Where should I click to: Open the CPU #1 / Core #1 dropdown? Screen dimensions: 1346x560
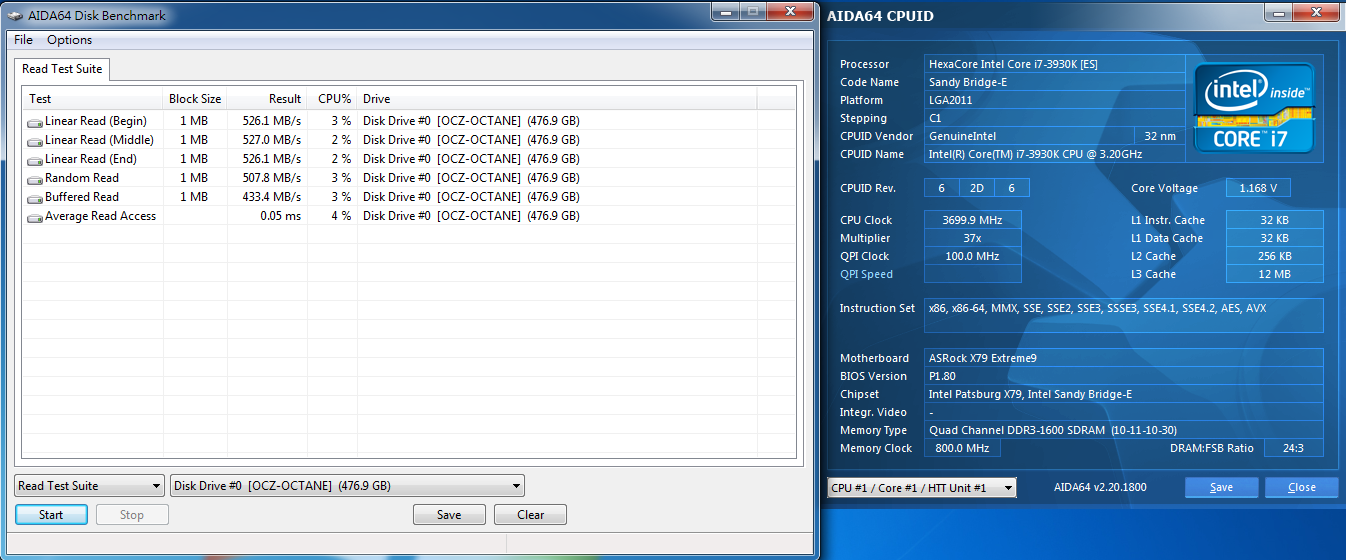tap(922, 488)
